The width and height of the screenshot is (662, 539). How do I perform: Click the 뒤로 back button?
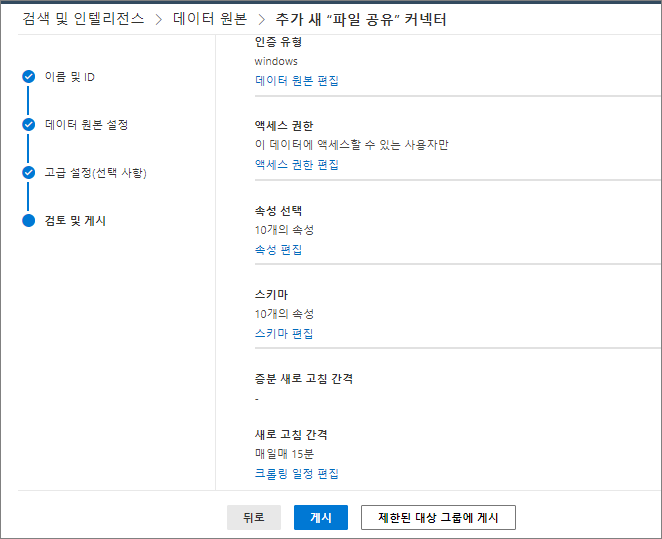click(x=254, y=517)
